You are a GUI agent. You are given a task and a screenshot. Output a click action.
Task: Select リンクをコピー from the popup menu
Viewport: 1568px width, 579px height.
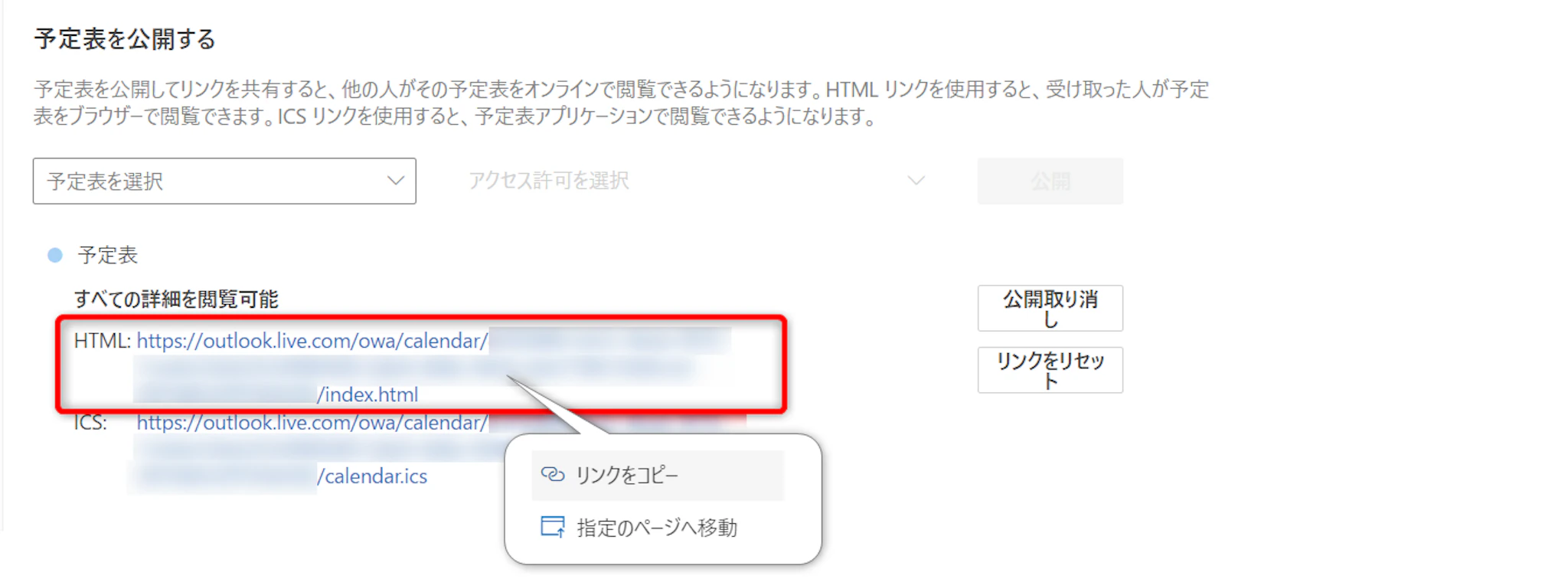(x=658, y=476)
